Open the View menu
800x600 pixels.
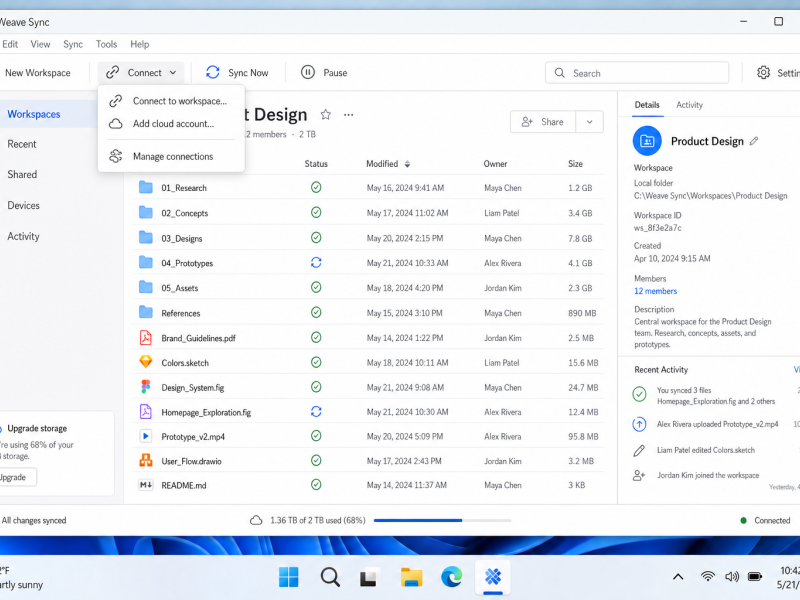pos(40,44)
